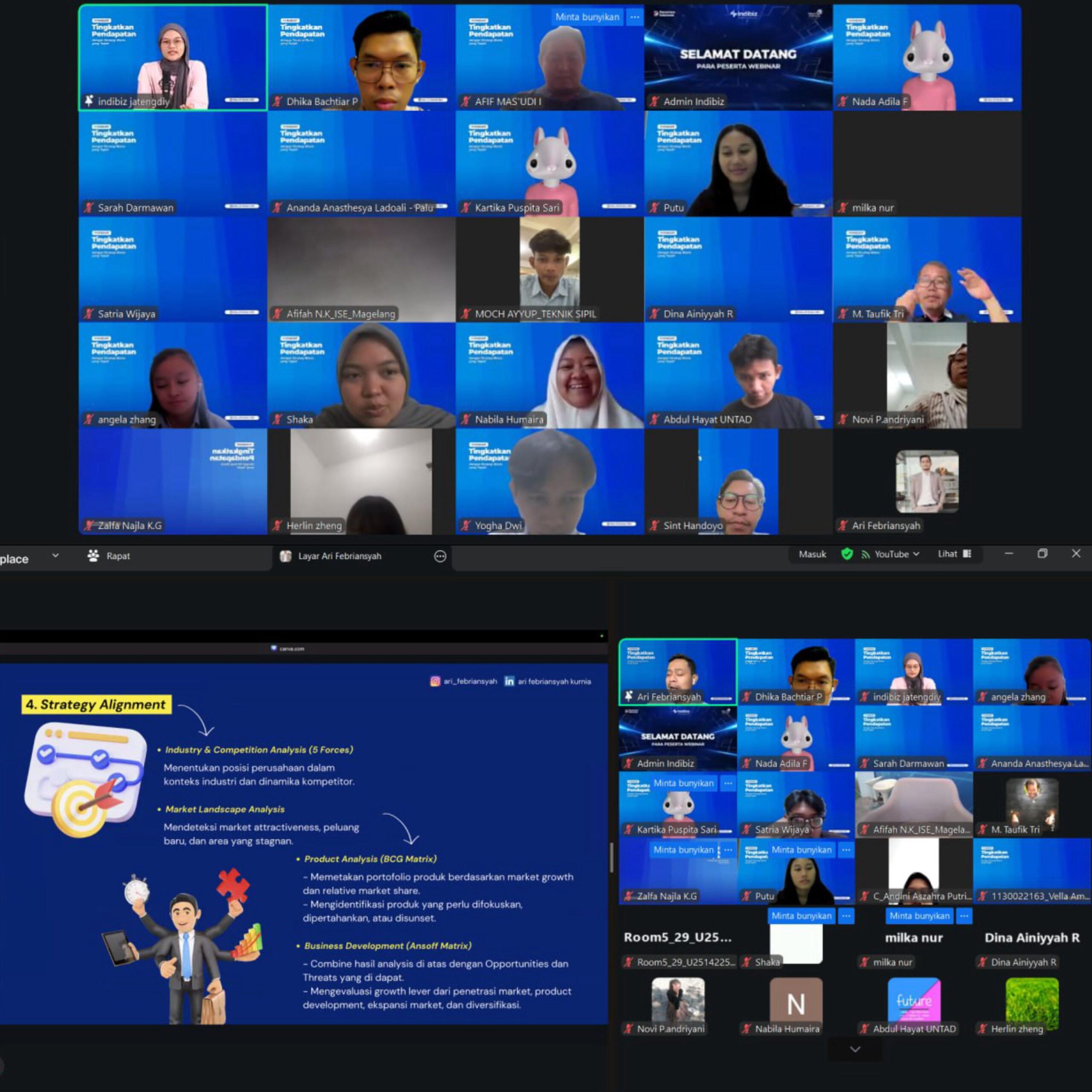
Task: Click the three-dots beside AFIF MAS'UDI's Minta bunyikan
Action: [635, 17]
